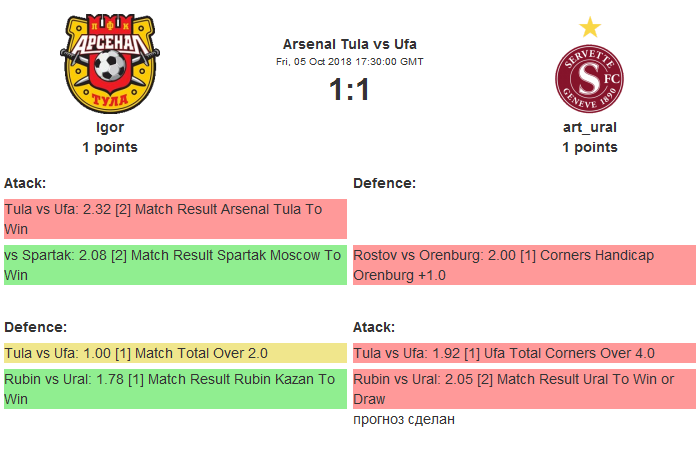Select the Ural To Win or Draw prediction

(524, 389)
